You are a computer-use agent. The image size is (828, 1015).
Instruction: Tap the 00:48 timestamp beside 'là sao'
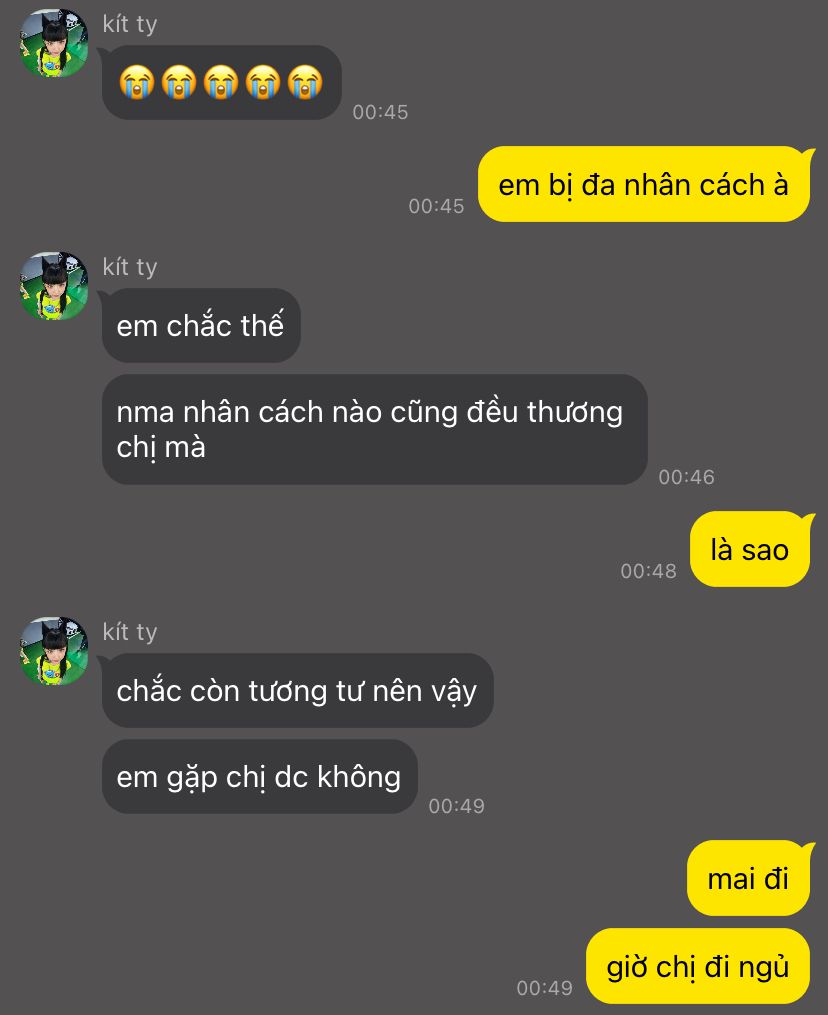(x=648, y=571)
